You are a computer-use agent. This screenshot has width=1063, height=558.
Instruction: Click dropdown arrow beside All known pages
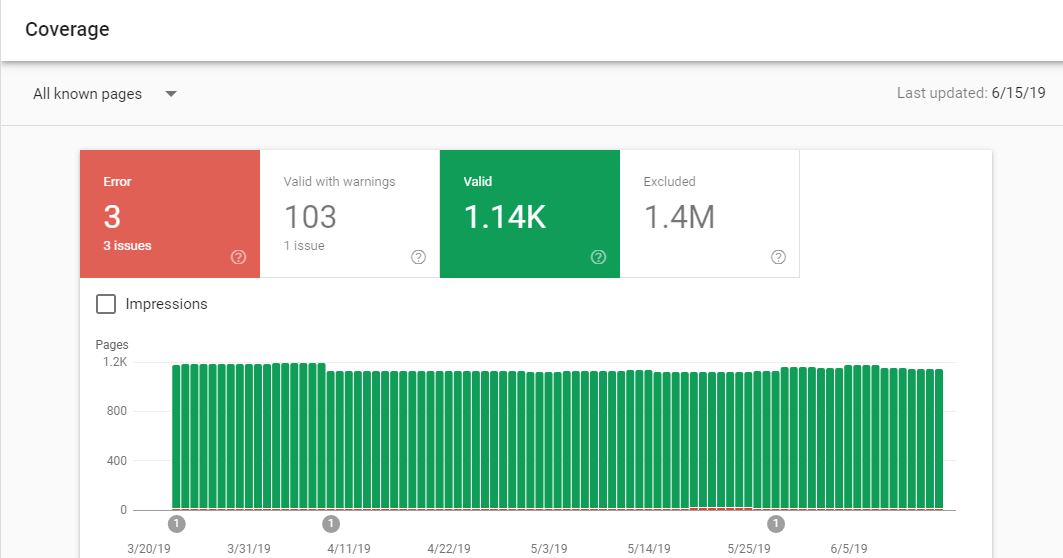click(x=171, y=94)
